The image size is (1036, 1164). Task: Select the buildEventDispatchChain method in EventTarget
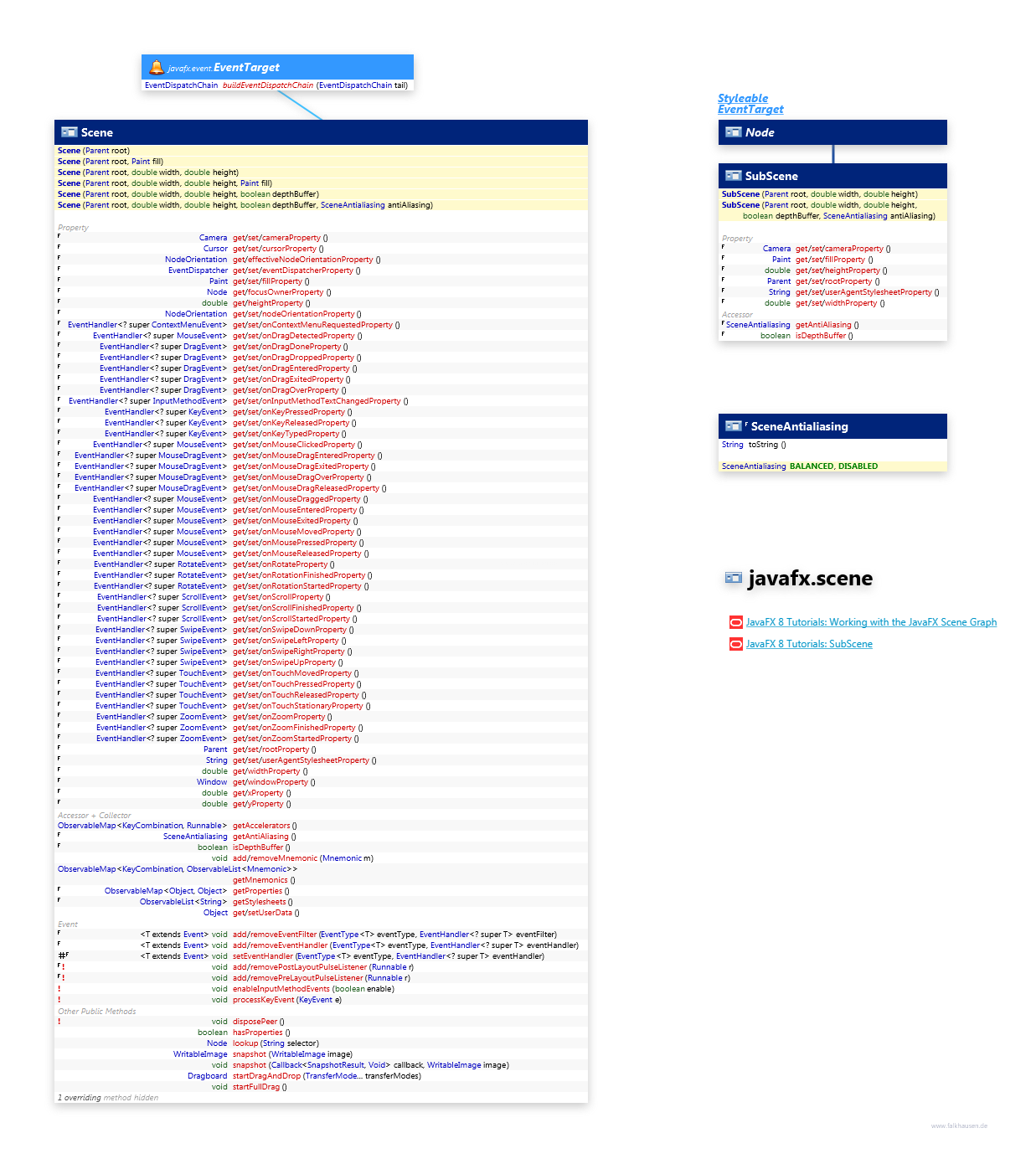[x=268, y=85]
